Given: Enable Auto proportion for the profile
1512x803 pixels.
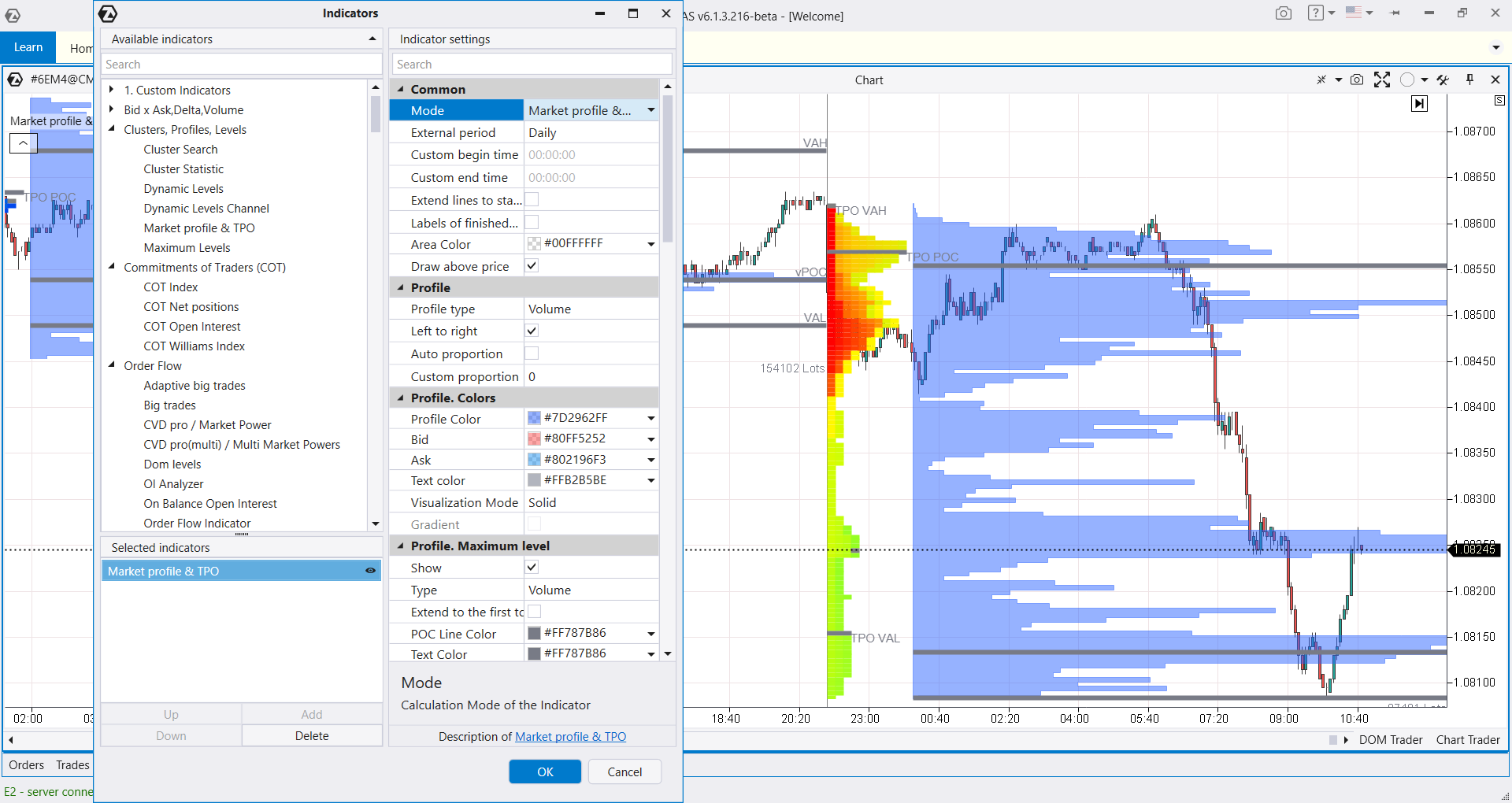Looking at the screenshot, I should pos(532,353).
